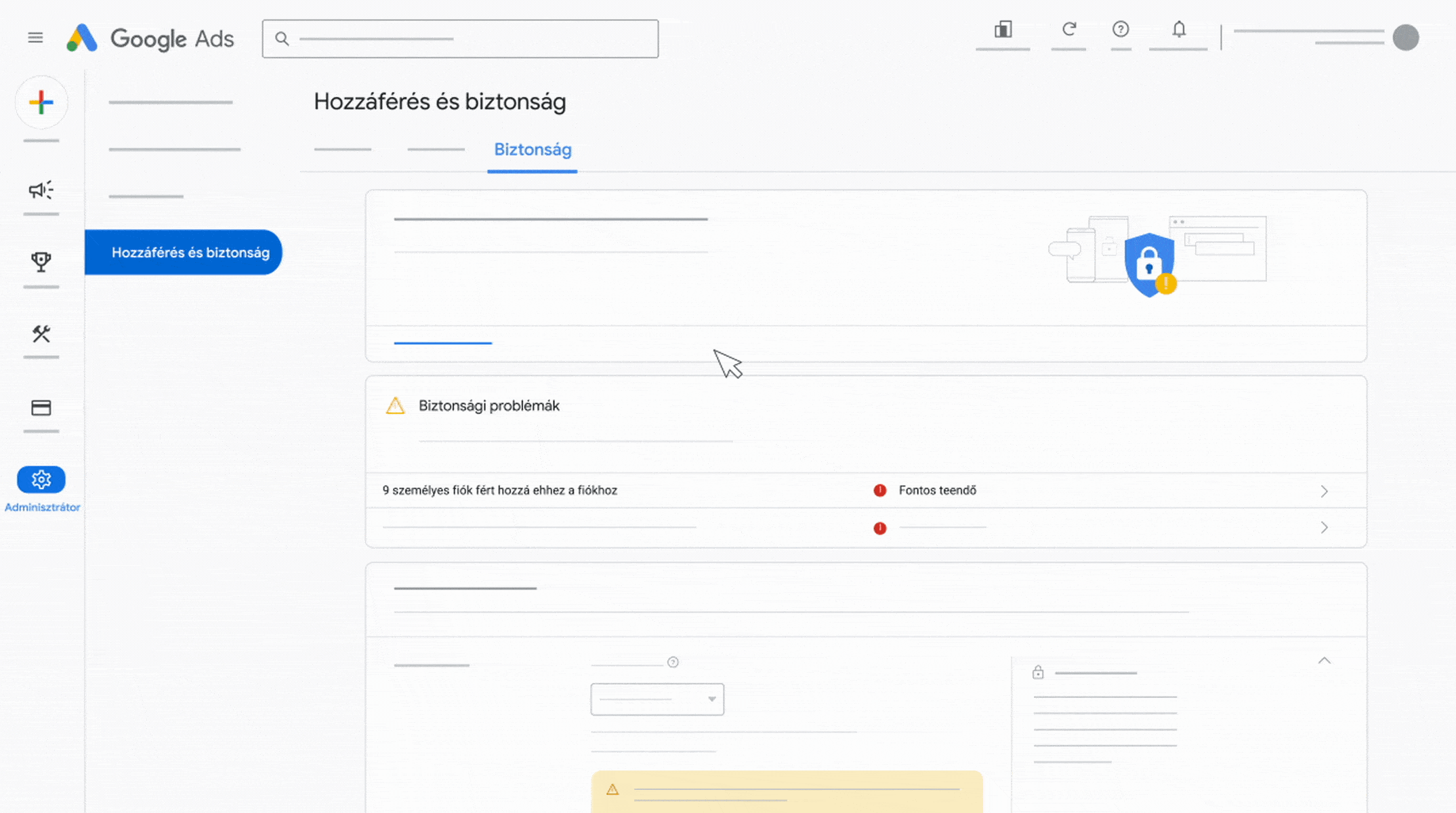Open Tools wrench icon in sidebar
This screenshot has width=1456, height=813.
[41, 333]
